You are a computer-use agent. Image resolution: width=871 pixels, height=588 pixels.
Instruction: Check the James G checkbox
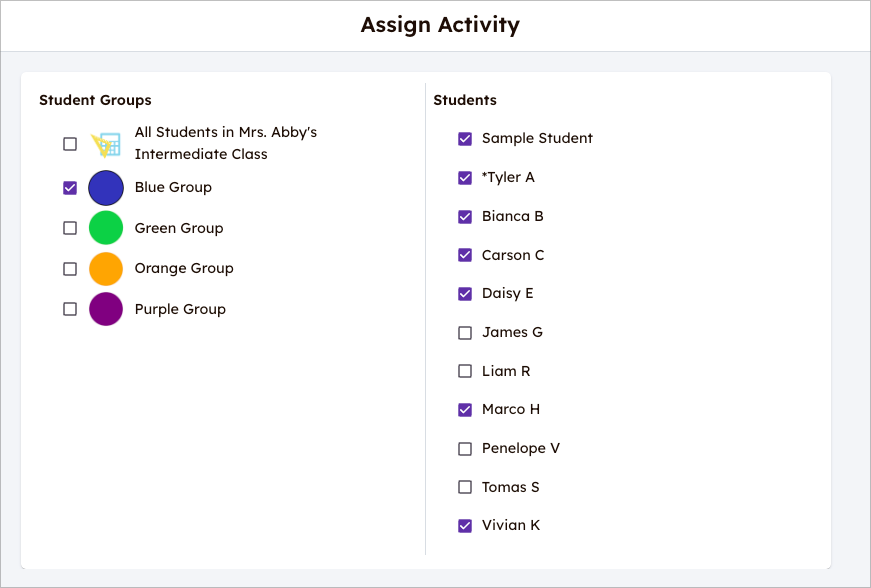tap(464, 332)
